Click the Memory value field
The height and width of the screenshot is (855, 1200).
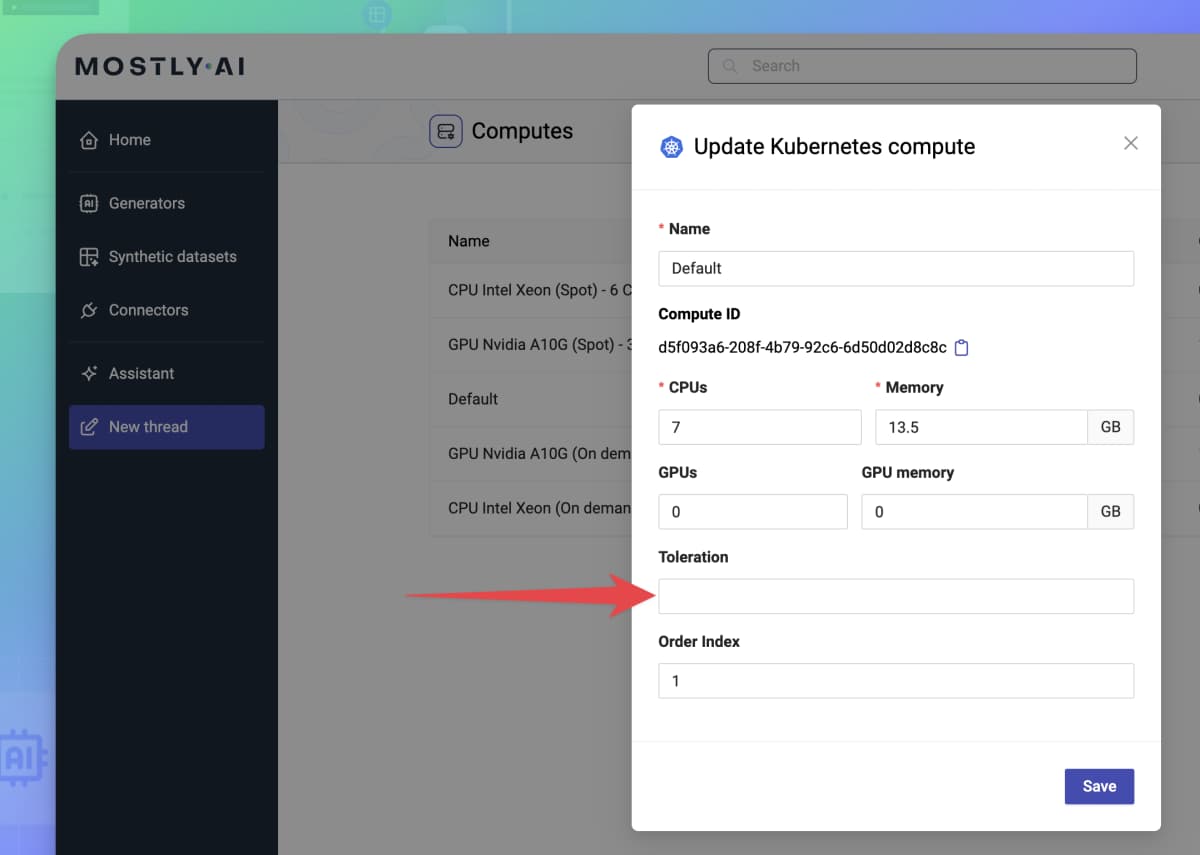(x=980, y=427)
